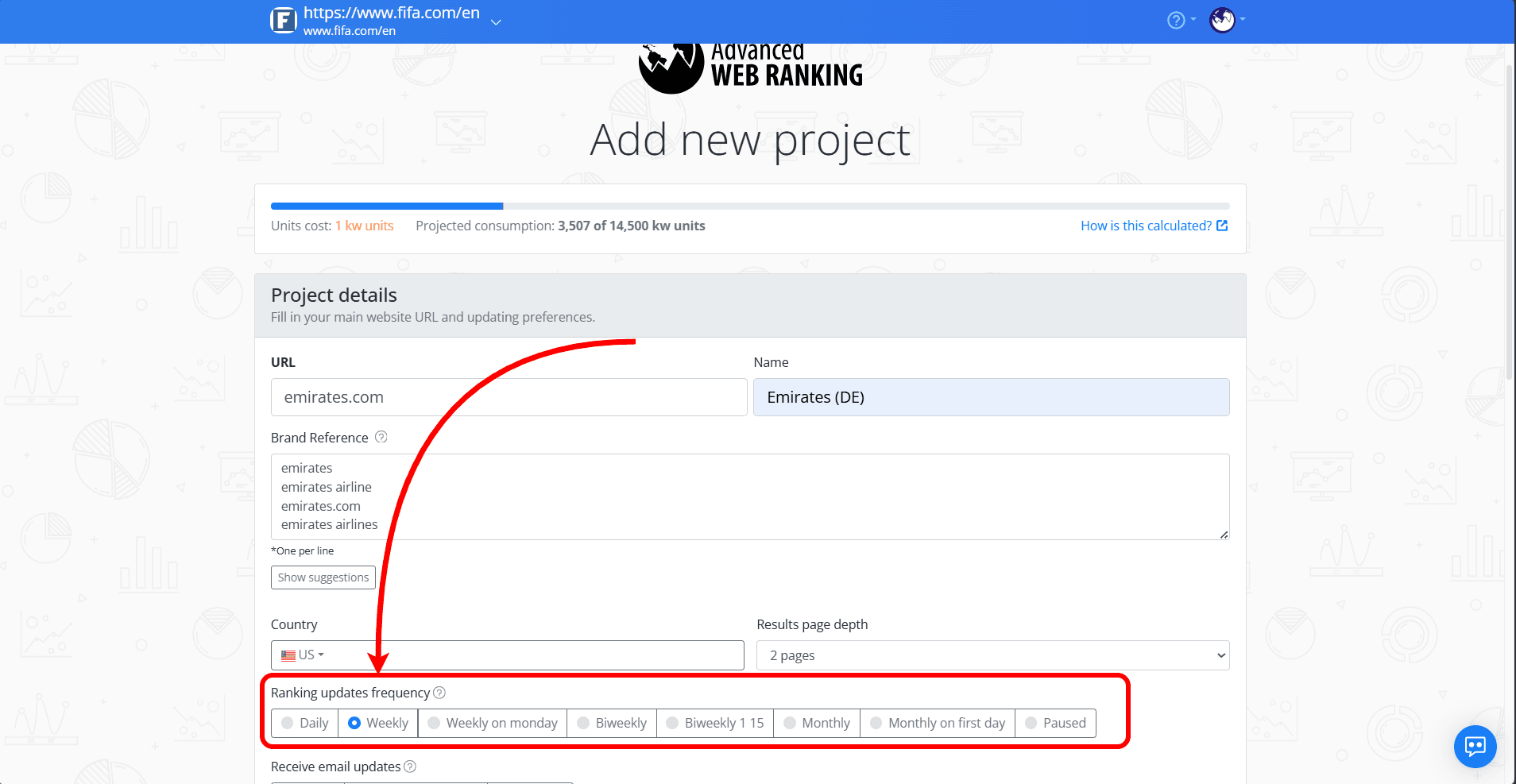Select Biweekly 1 15 frequency
Viewport: 1516px width, 784px height.
pyautogui.click(x=715, y=723)
